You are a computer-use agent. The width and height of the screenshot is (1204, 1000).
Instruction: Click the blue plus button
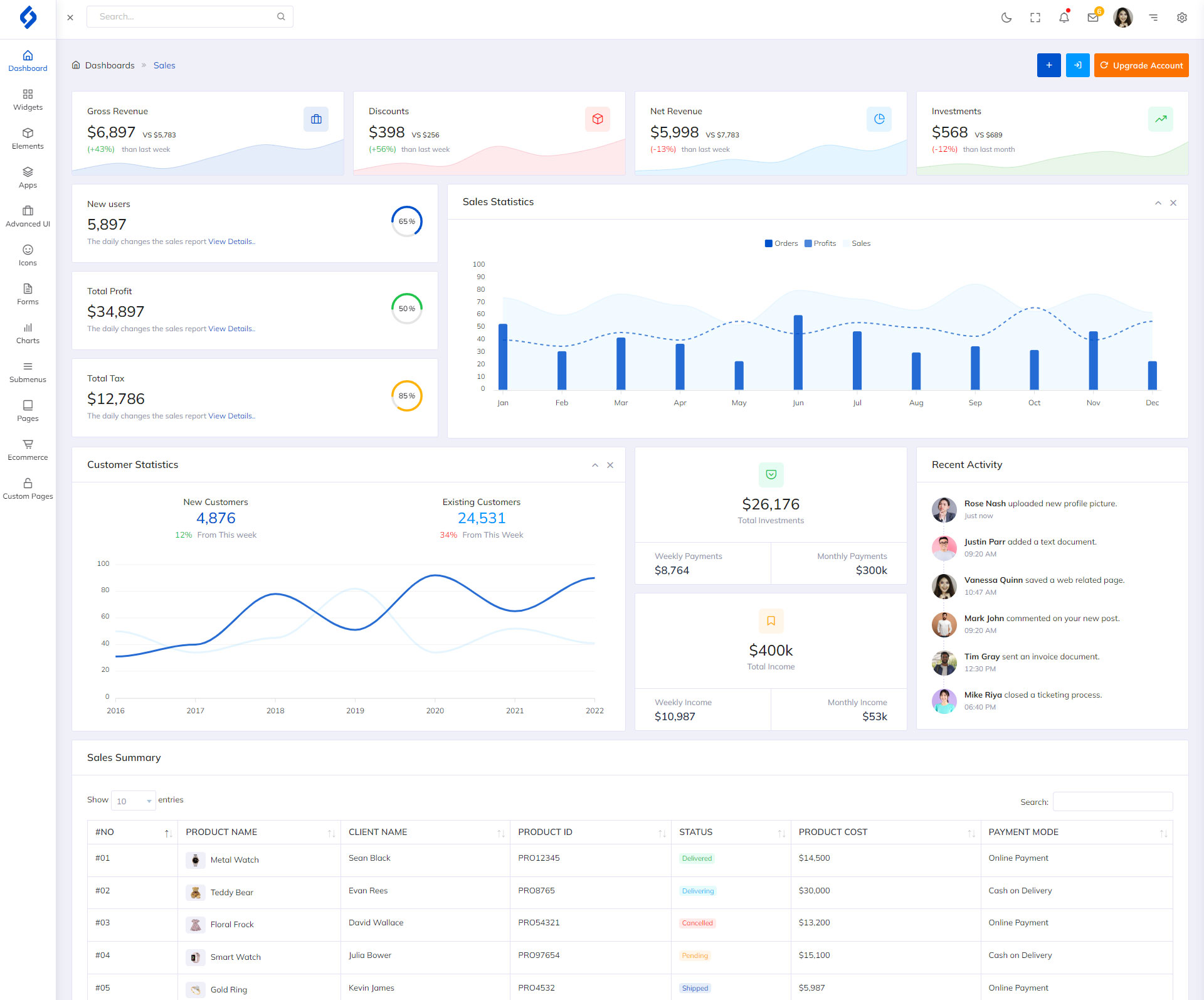[x=1048, y=65]
